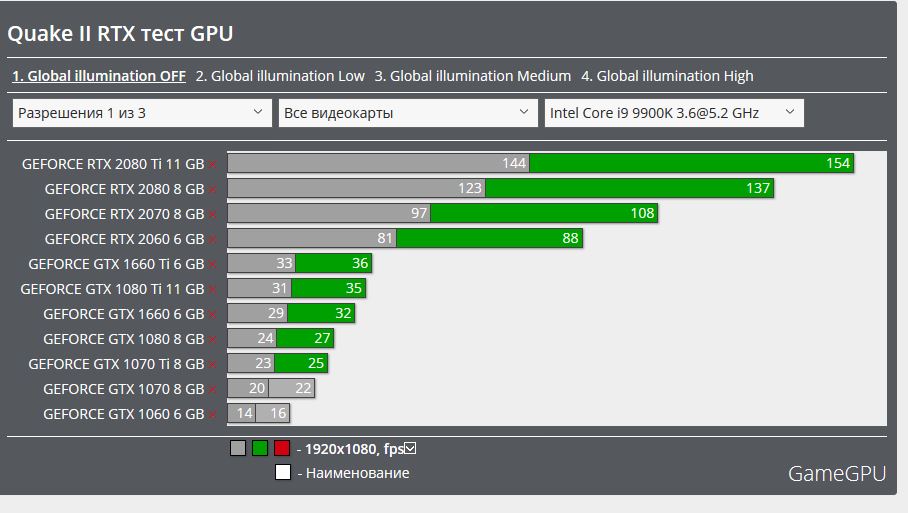Click the GEFORCE RTX 2060 6 GB label
The width and height of the screenshot is (908, 513).
click(x=125, y=239)
